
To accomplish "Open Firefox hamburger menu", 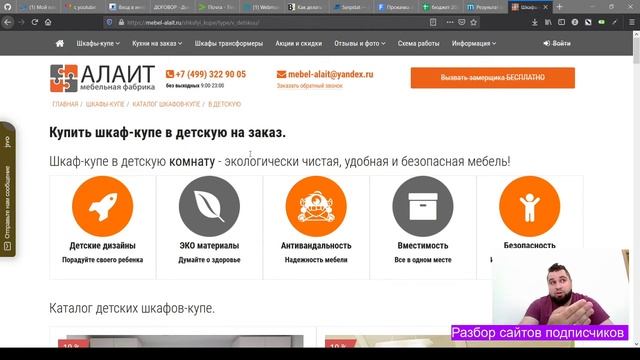I will (x=631, y=22).
